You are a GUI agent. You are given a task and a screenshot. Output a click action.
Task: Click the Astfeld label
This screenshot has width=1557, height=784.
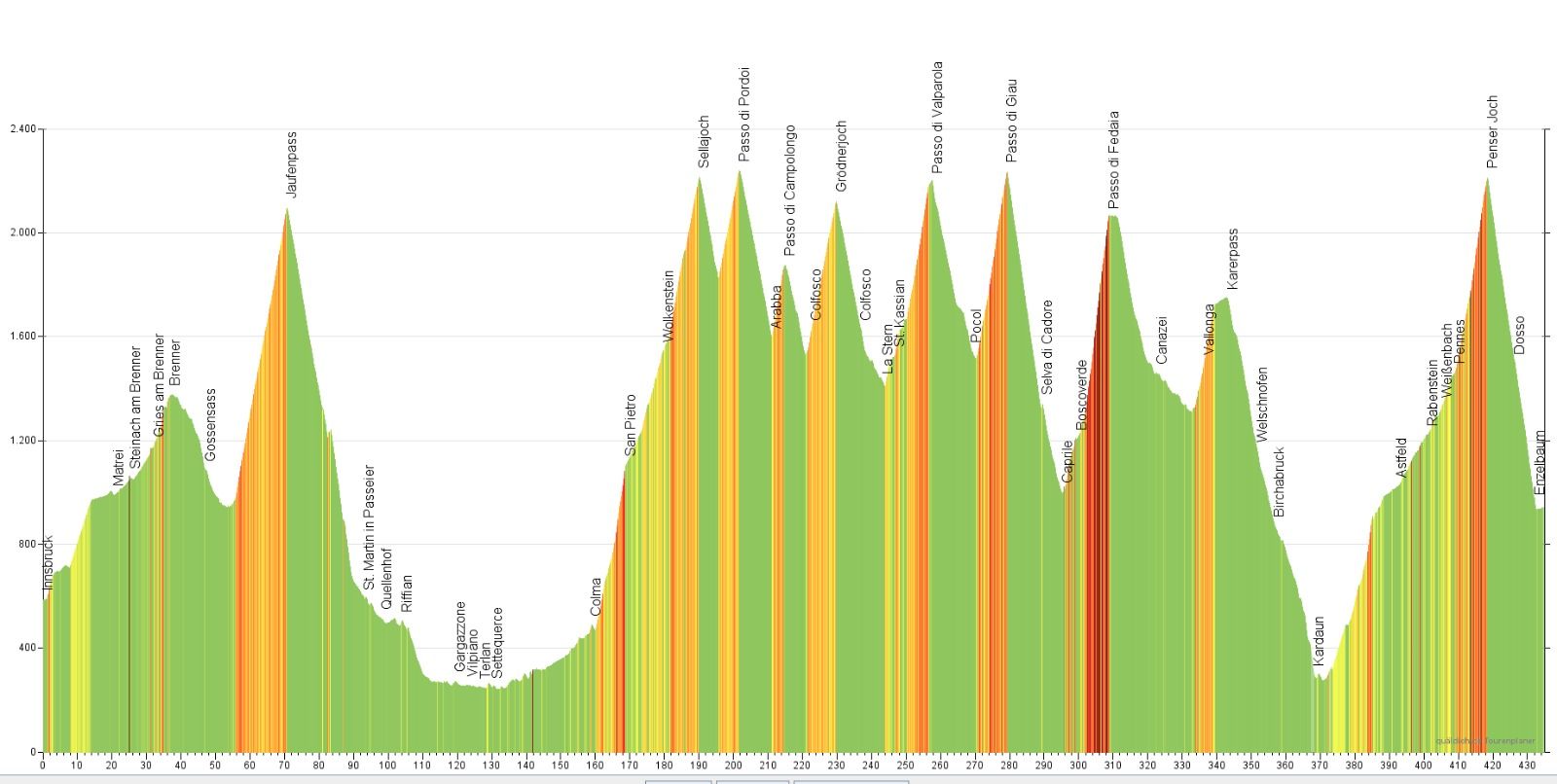click(1402, 457)
